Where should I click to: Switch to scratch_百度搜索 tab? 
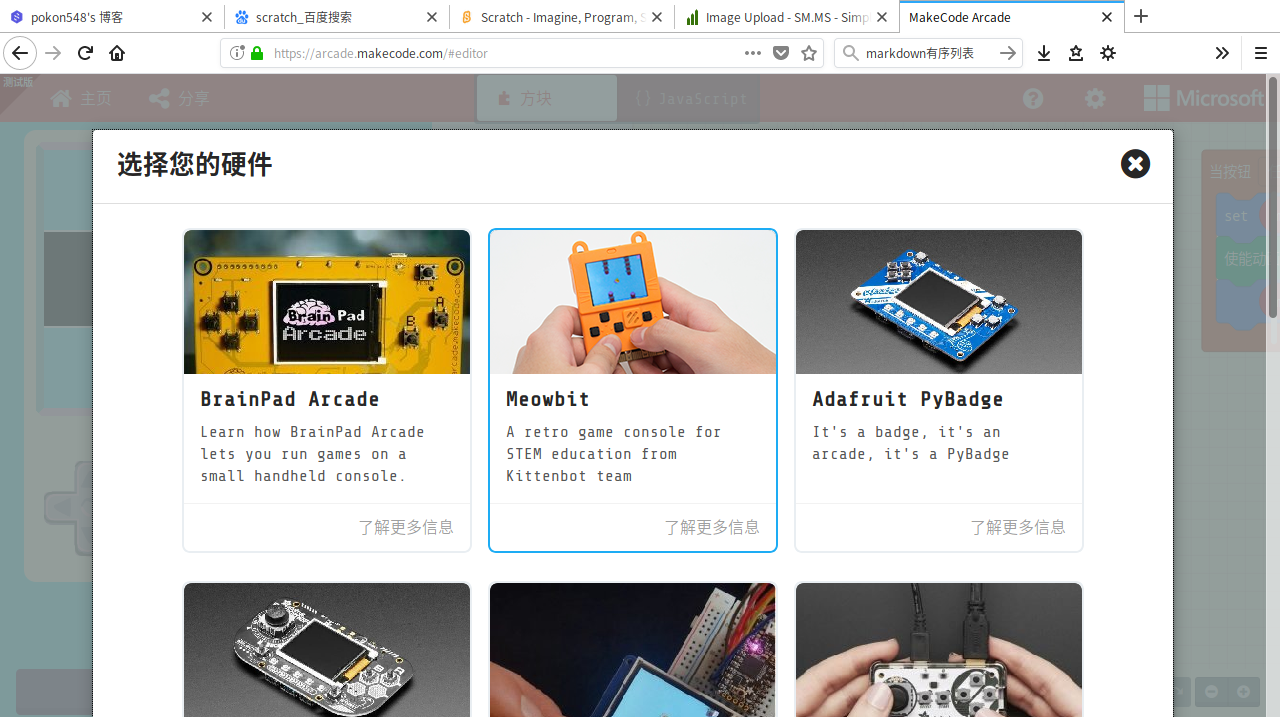pyautogui.click(x=337, y=17)
